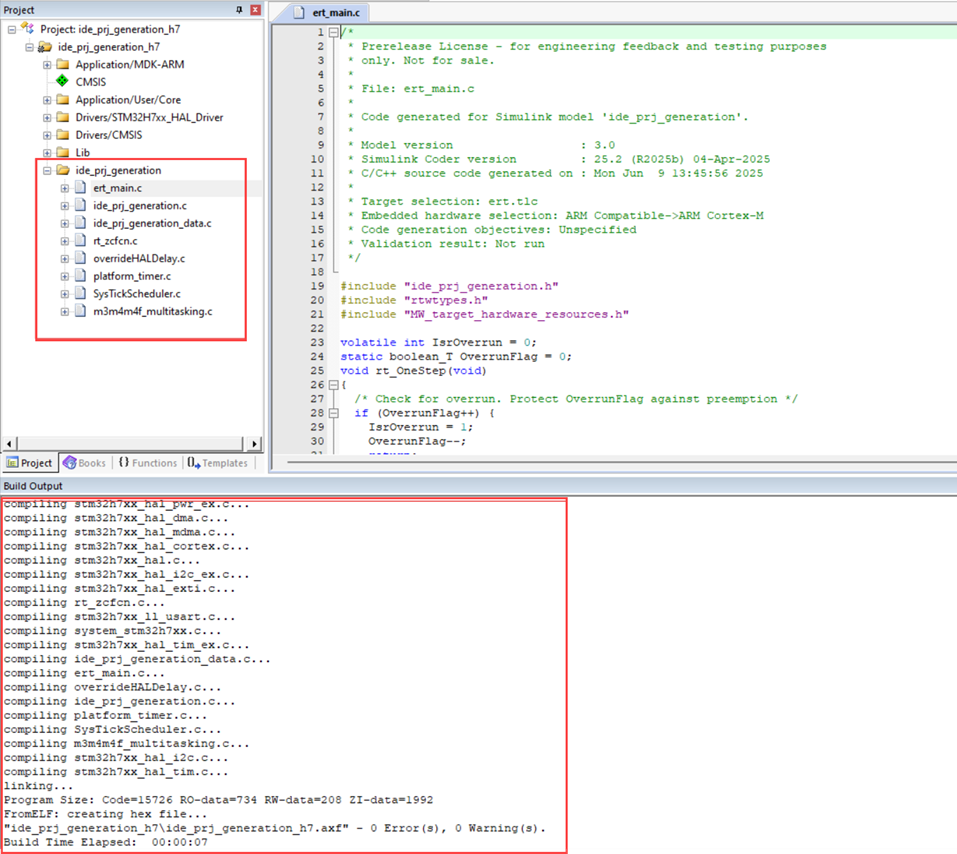Switch to the Books tab

click(84, 463)
